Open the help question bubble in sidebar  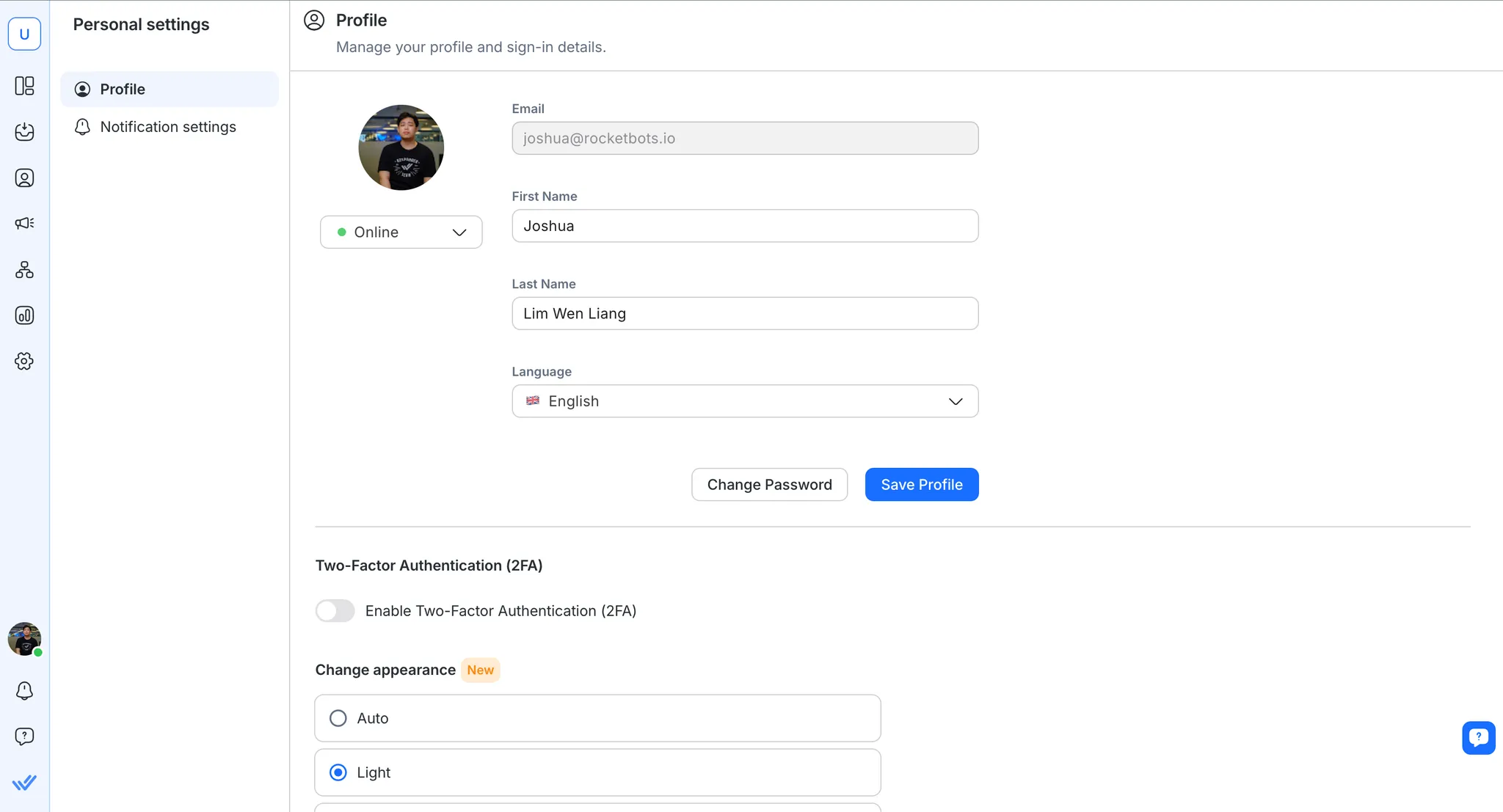point(24,736)
